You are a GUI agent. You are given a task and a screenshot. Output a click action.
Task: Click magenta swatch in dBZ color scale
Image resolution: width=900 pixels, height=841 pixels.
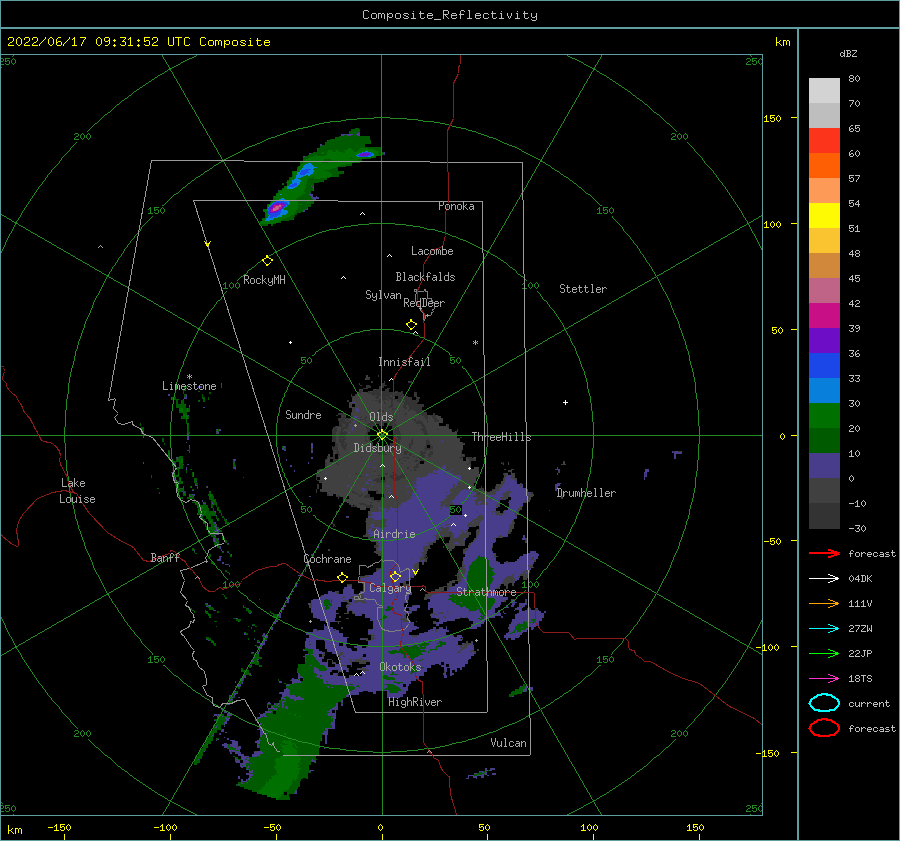pyautogui.click(x=824, y=316)
